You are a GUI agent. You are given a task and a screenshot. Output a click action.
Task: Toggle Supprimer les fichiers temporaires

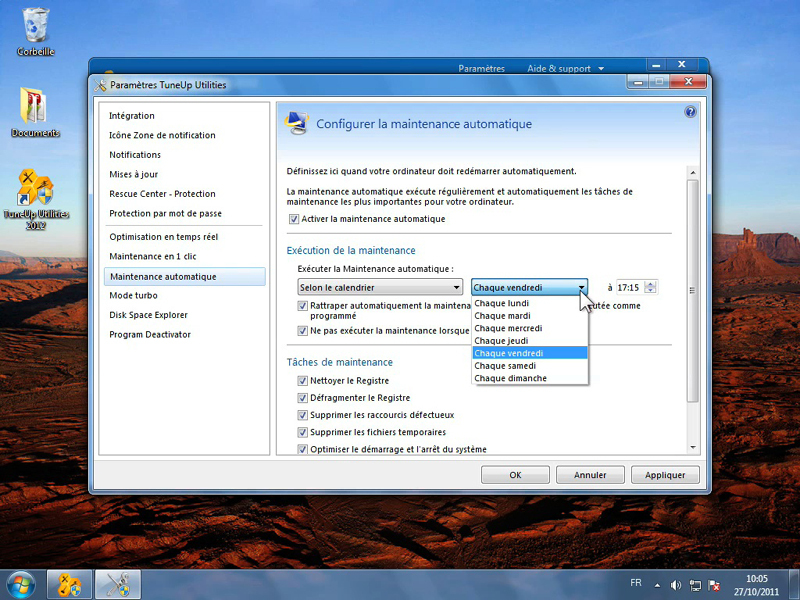(302, 432)
